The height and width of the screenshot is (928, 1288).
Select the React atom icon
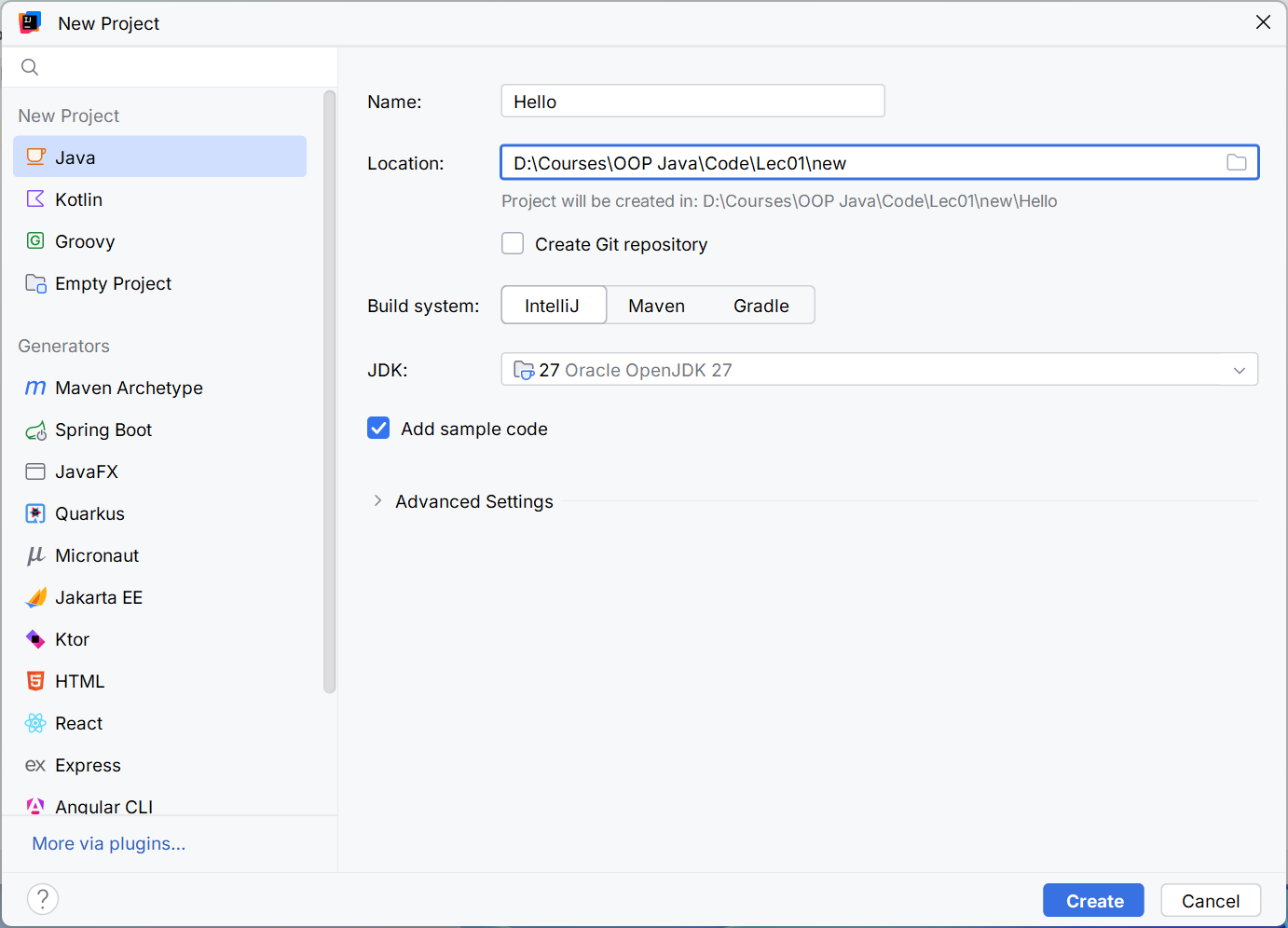[x=35, y=723]
